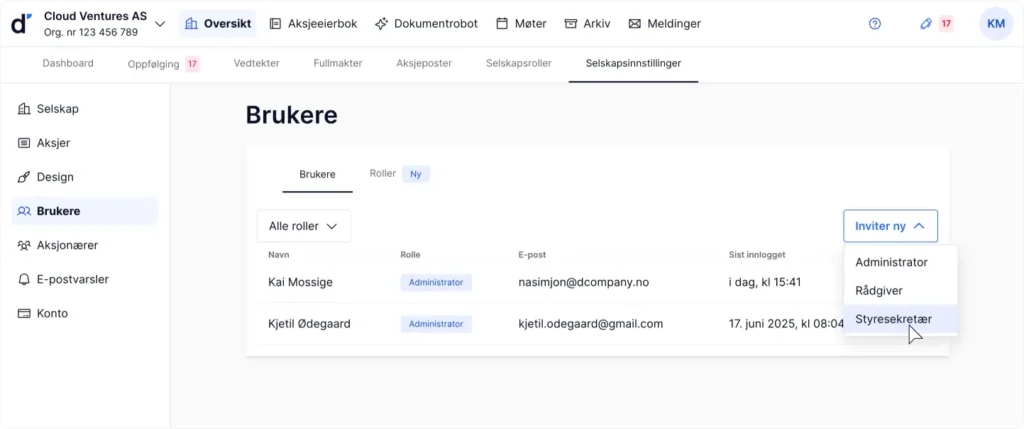Open Arkiv in the top navigation
1024x429 pixels.
point(587,23)
